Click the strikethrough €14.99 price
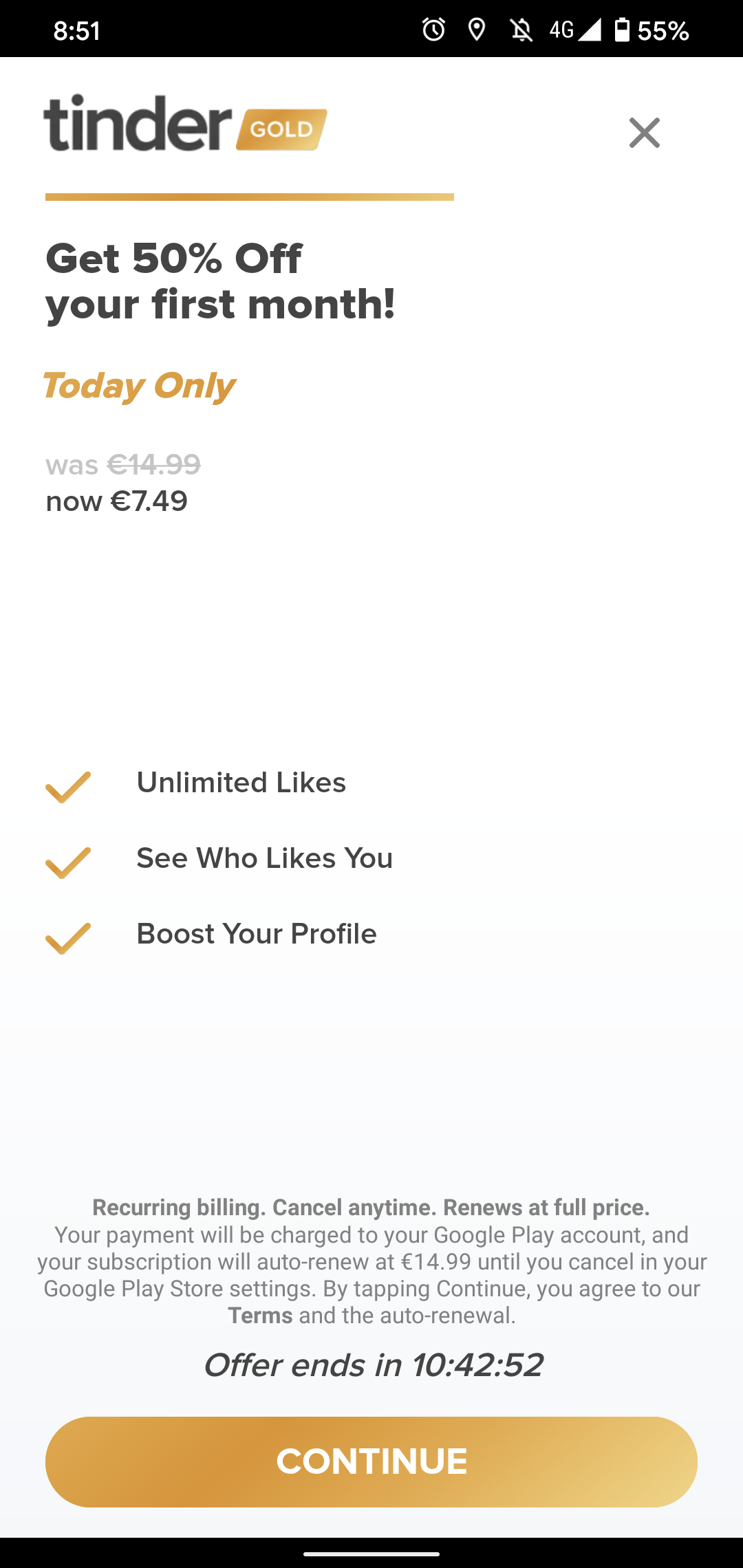Image resolution: width=743 pixels, height=1568 pixels. 153,464
